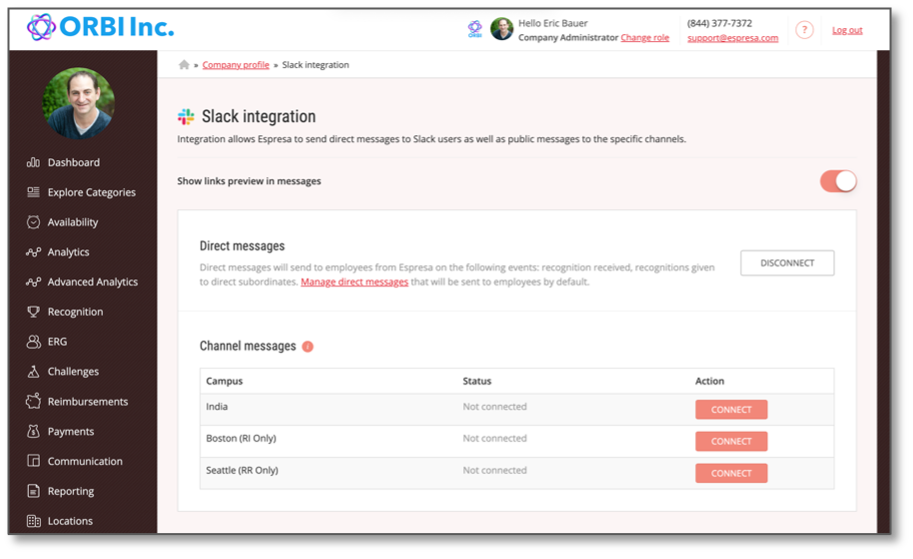Click the Advanced Analytics graph icon
The image size is (913, 559).
(33, 282)
